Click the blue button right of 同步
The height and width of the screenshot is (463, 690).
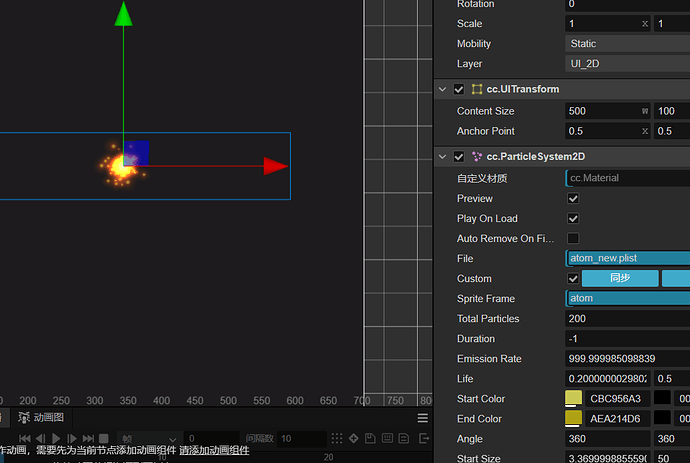[x=676, y=278]
